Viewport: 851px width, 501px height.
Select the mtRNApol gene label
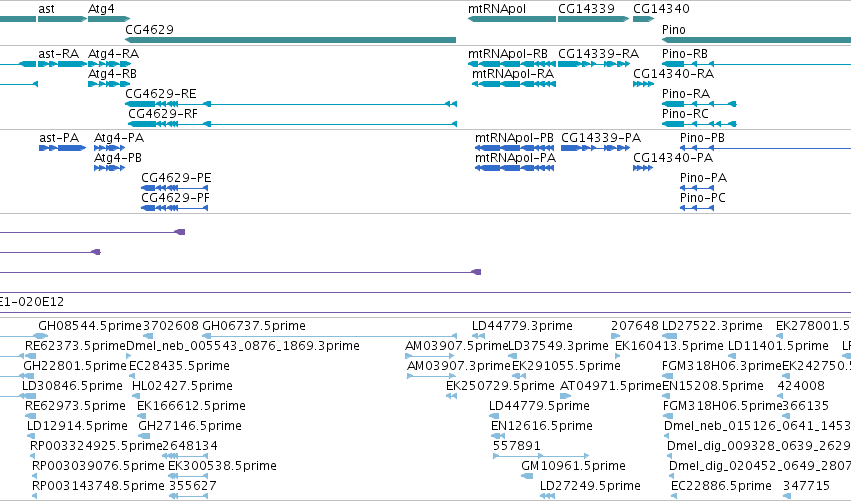click(x=497, y=9)
